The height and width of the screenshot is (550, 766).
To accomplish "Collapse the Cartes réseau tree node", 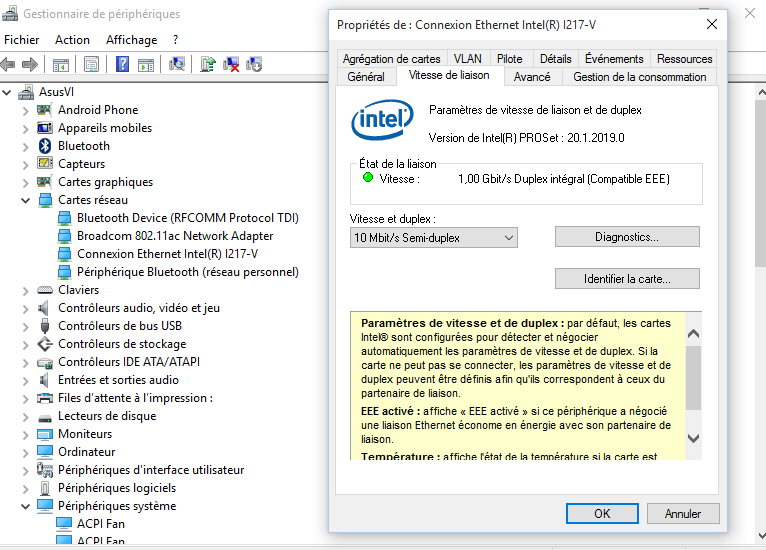I will (26, 200).
